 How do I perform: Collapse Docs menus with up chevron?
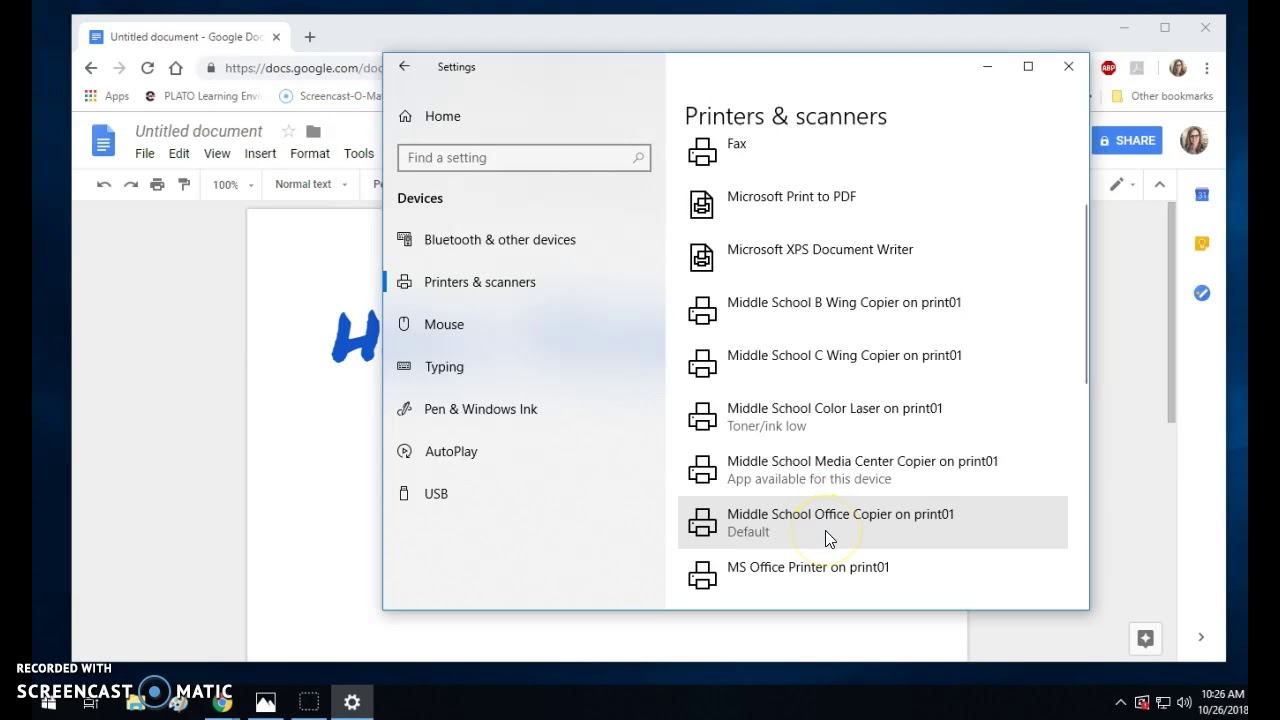(x=1160, y=184)
